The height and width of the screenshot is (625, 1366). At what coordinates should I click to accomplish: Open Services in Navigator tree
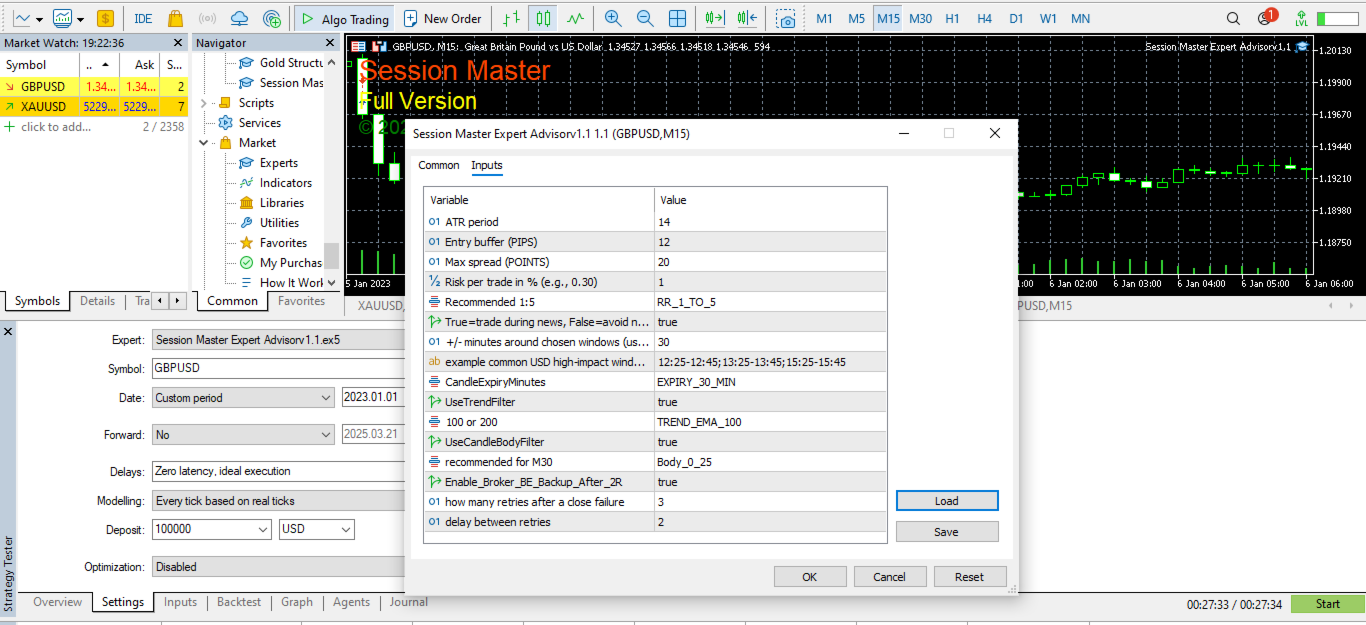click(259, 123)
